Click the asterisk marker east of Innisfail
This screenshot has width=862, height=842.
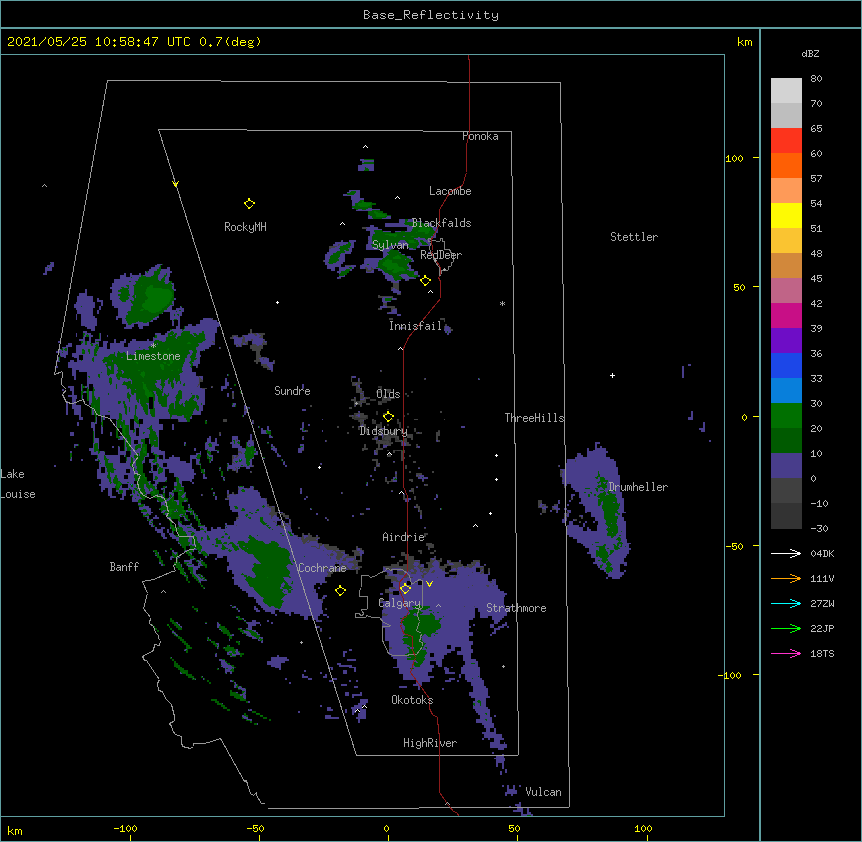coord(502,303)
